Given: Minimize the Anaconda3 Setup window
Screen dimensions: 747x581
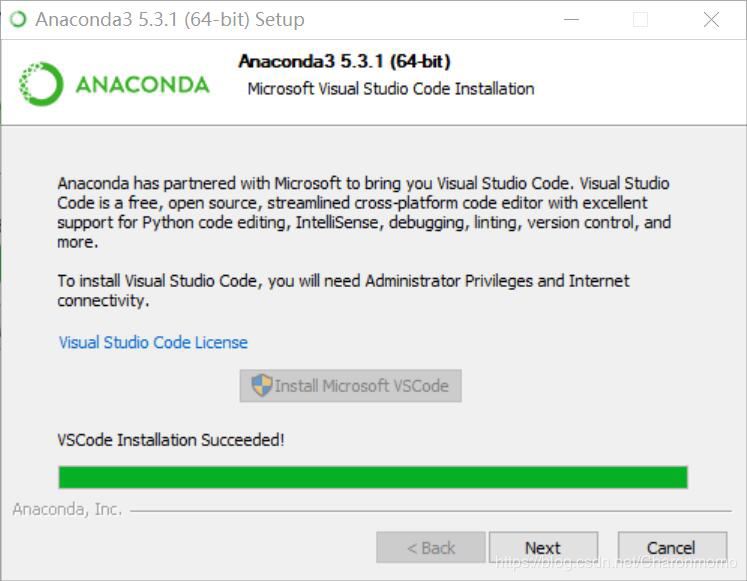Looking at the screenshot, I should coord(571,20).
